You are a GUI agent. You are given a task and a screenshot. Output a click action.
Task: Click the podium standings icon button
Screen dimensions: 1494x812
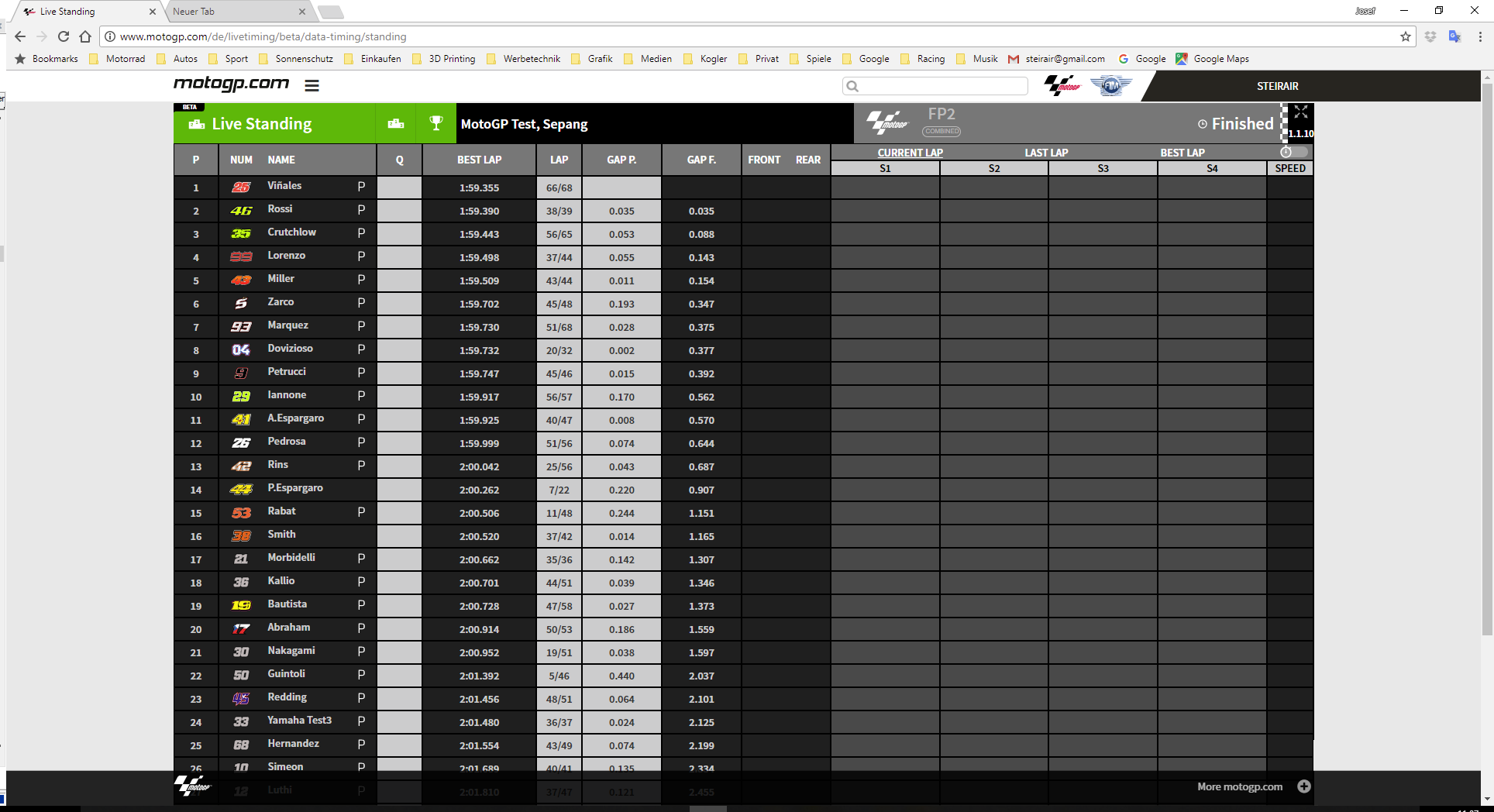point(396,124)
